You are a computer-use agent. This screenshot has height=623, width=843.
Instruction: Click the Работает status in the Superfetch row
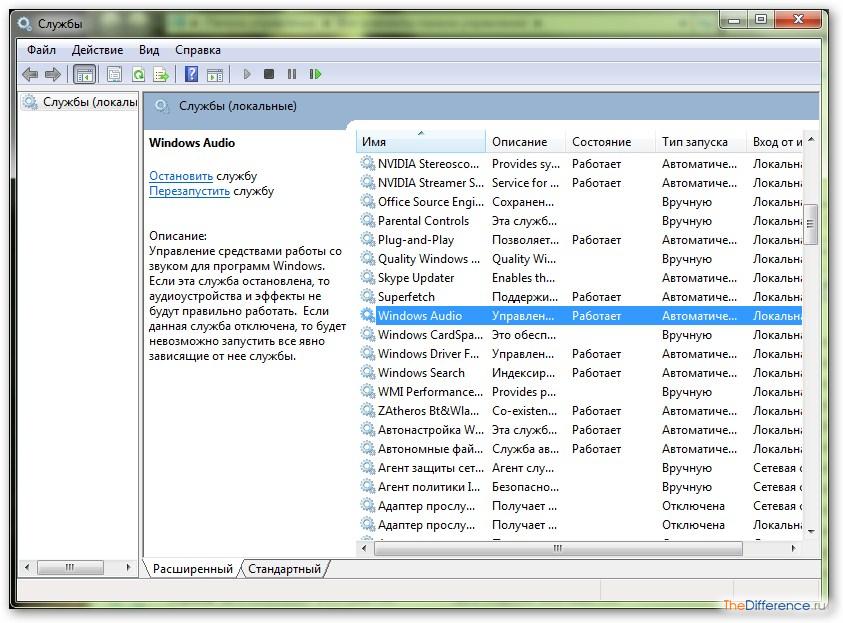596,296
